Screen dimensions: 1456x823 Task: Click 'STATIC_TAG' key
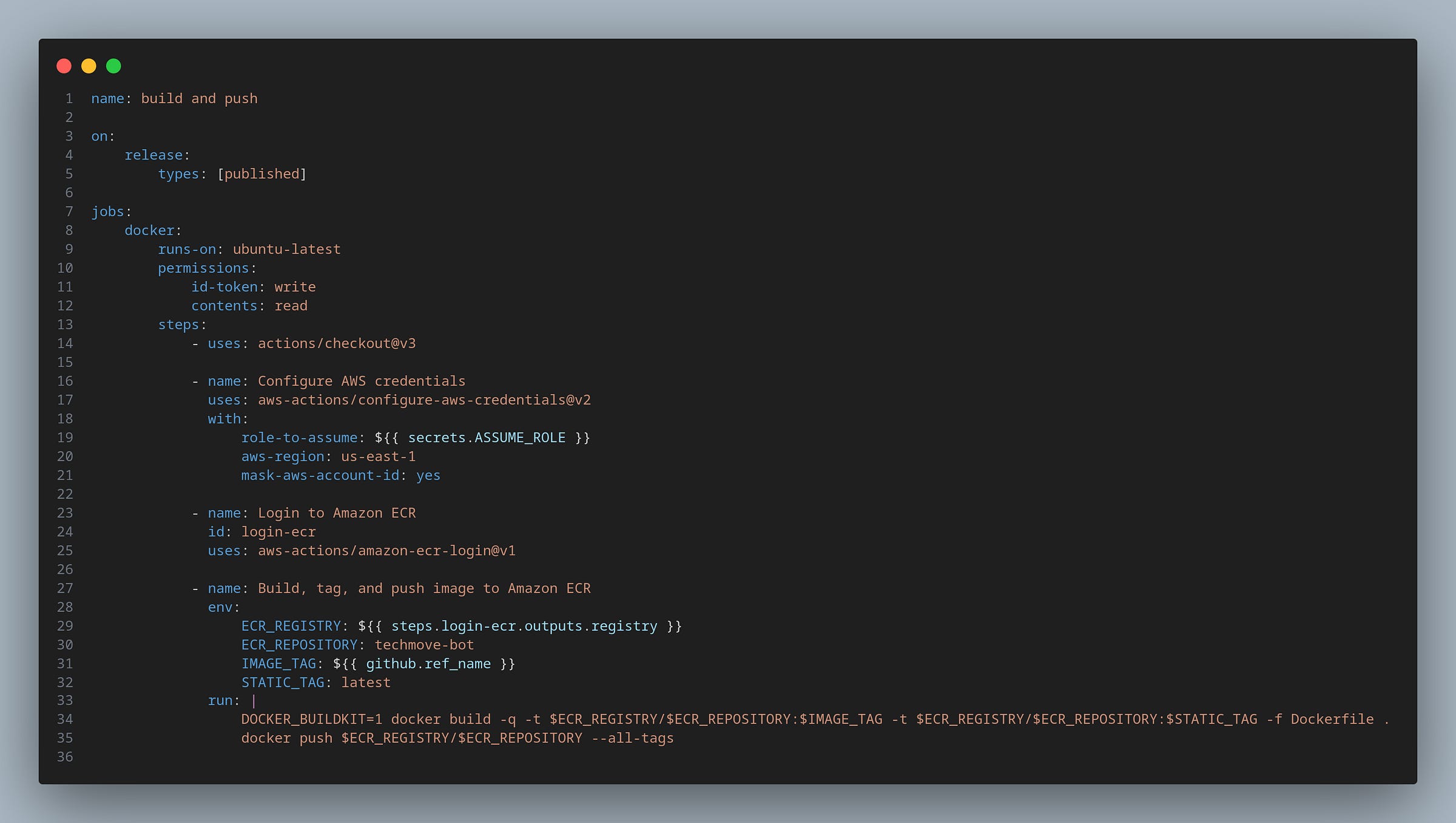click(283, 682)
